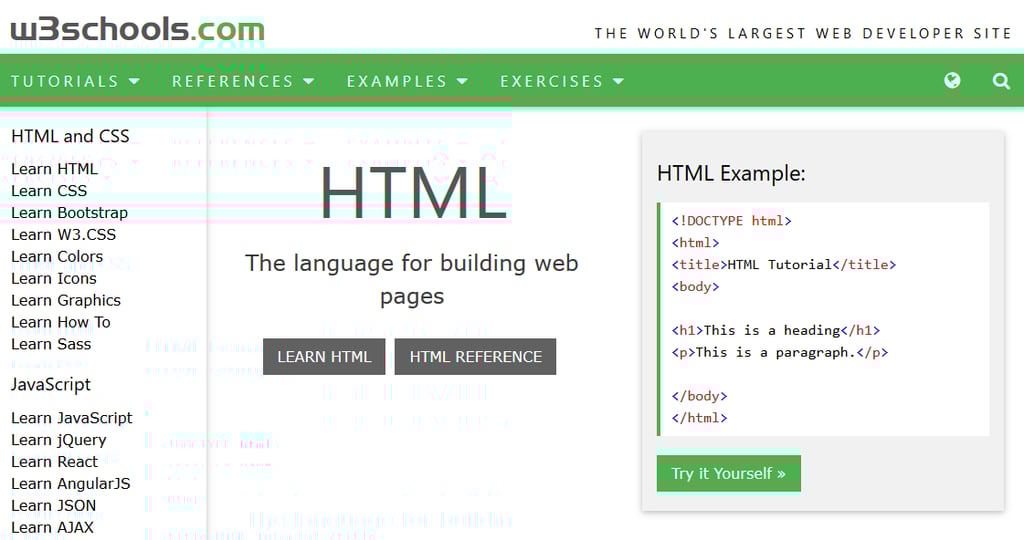Screen dimensions: 1024x540
Task: Open the search magnifier icon
Action: pos(1001,81)
